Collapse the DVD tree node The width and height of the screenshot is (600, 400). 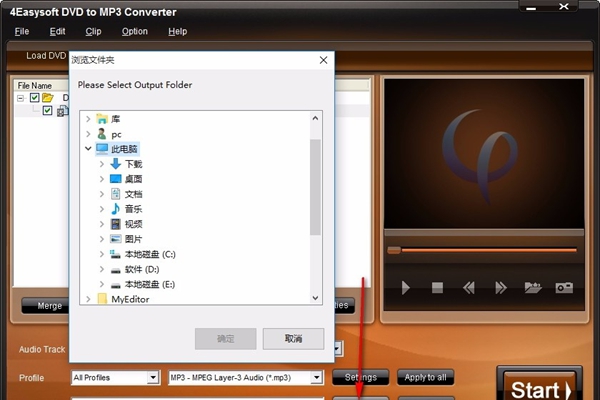(21, 98)
